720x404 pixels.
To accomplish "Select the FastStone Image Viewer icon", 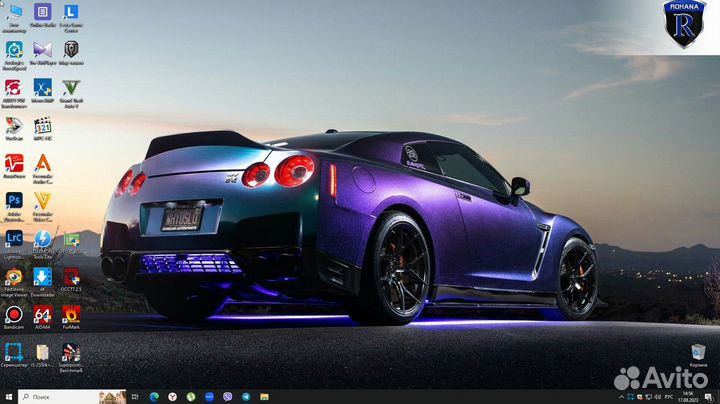I will coord(14,282).
